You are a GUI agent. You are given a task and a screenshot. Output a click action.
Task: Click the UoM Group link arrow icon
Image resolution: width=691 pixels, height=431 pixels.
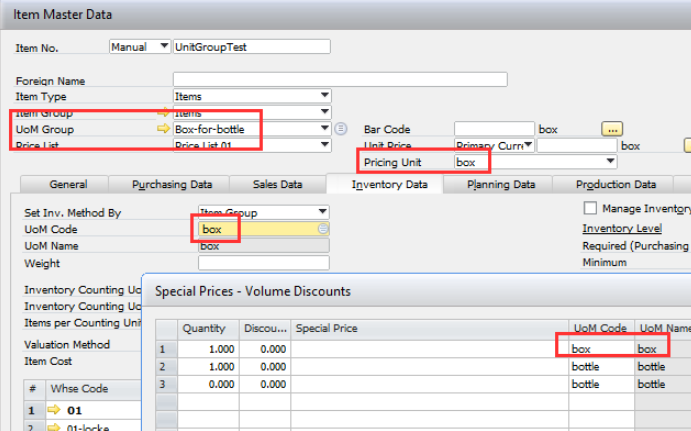point(164,129)
